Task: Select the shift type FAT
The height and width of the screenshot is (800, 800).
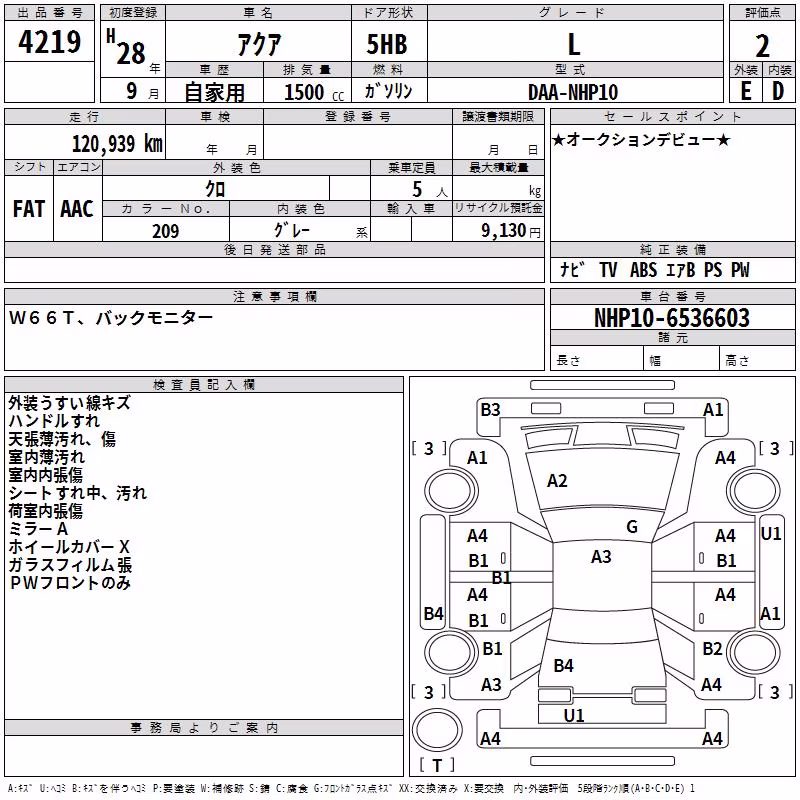Action: pos(29,209)
